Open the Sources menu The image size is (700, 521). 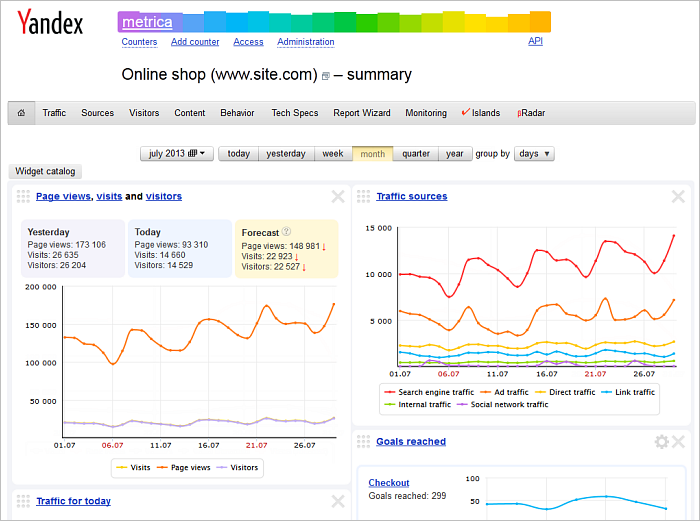tap(98, 113)
